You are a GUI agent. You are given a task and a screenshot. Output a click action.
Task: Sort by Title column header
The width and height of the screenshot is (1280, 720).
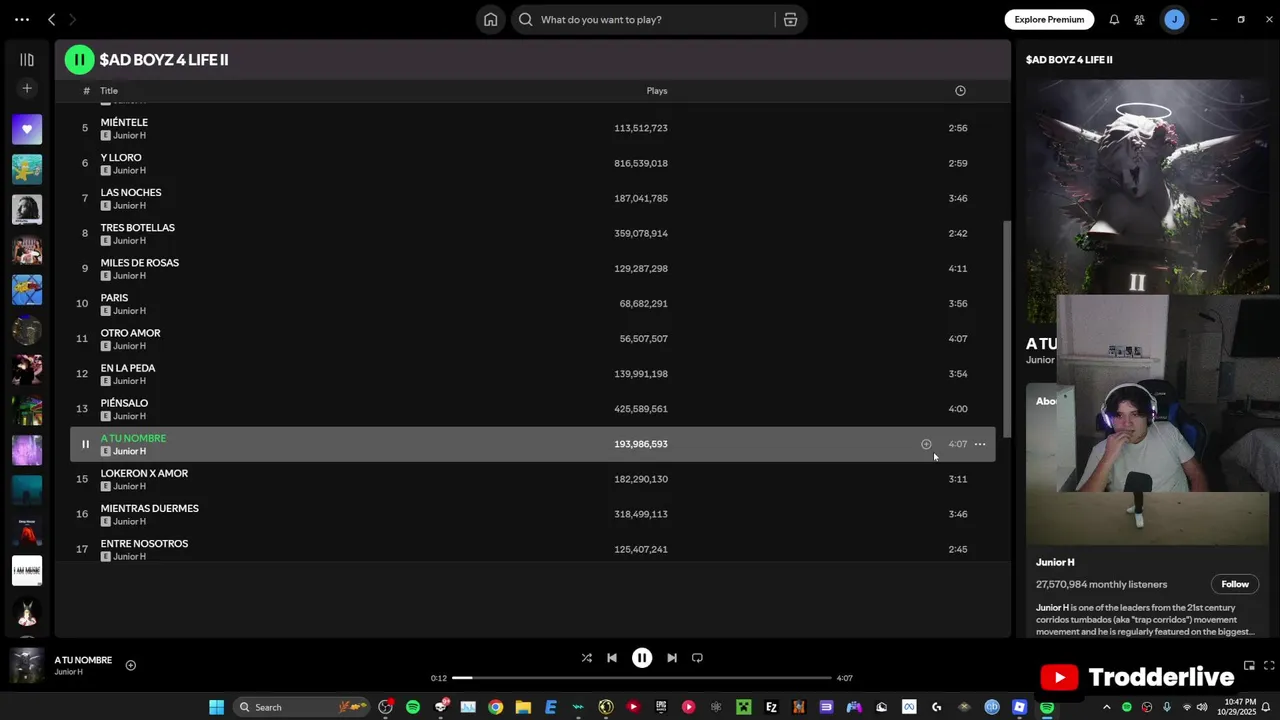tap(109, 91)
